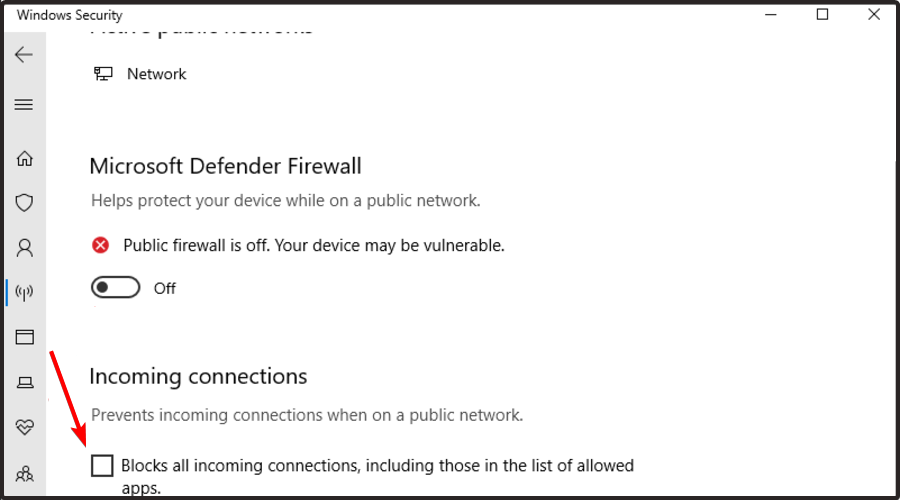Open Device security laptop icon
The width and height of the screenshot is (900, 500).
point(24,382)
